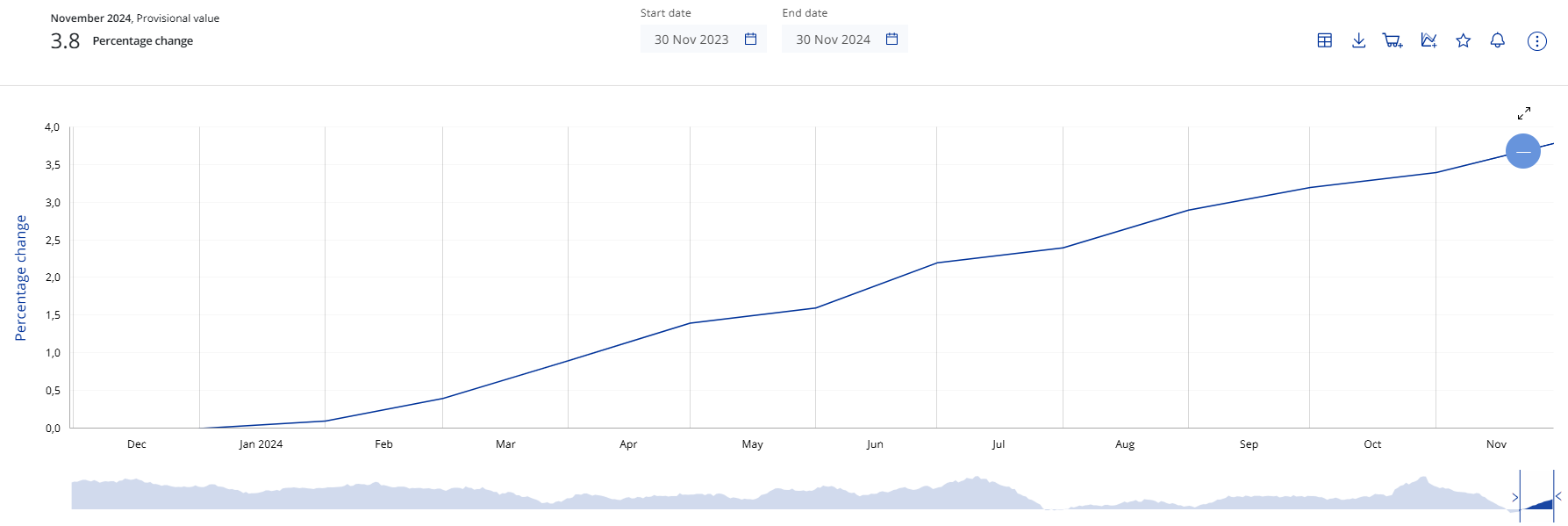The height and width of the screenshot is (526, 1568).
Task: Expand chart to fullscreen with arrows icon
Action: (x=1524, y=113)
